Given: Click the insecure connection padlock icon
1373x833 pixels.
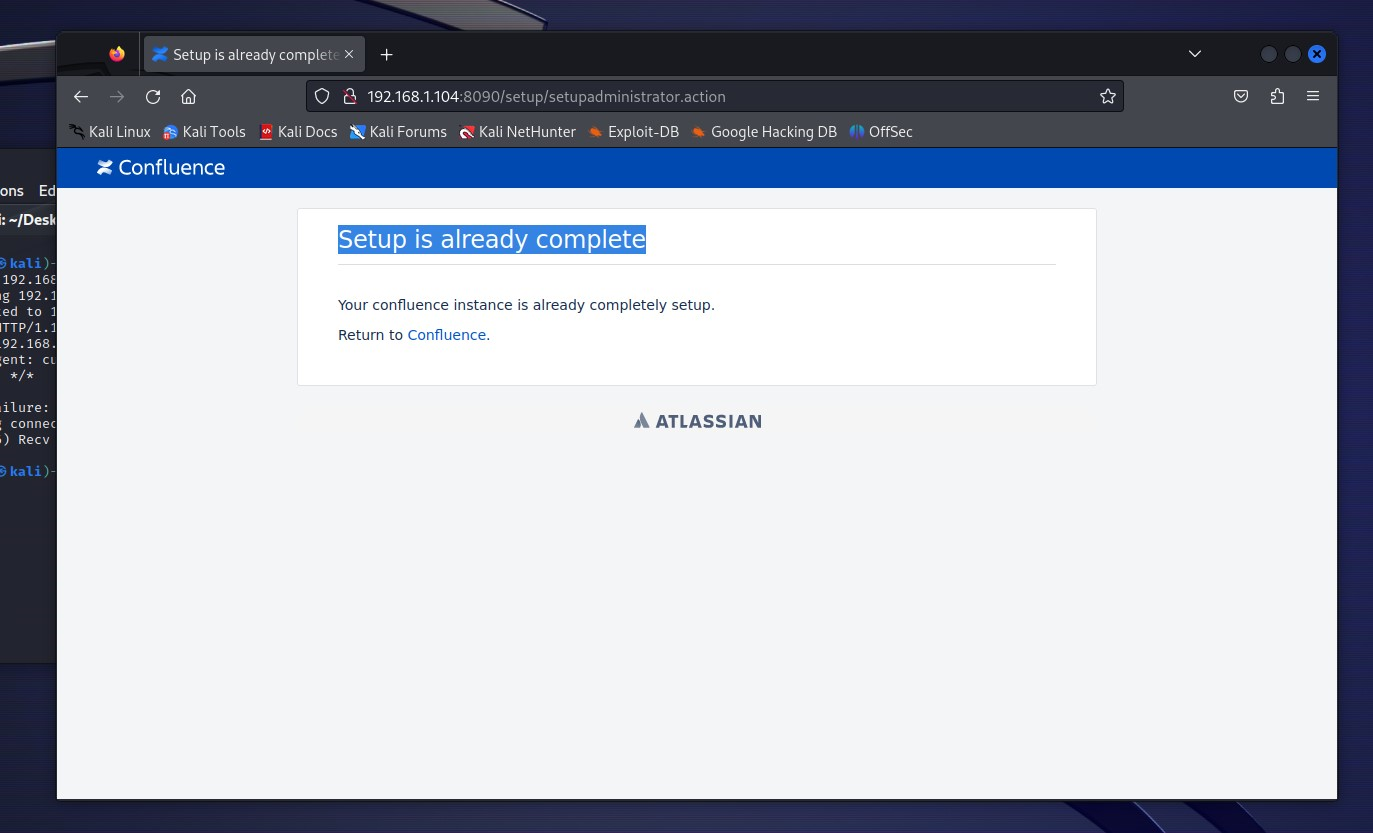Looking at the screenshot, I should click(x=349, y=96).
